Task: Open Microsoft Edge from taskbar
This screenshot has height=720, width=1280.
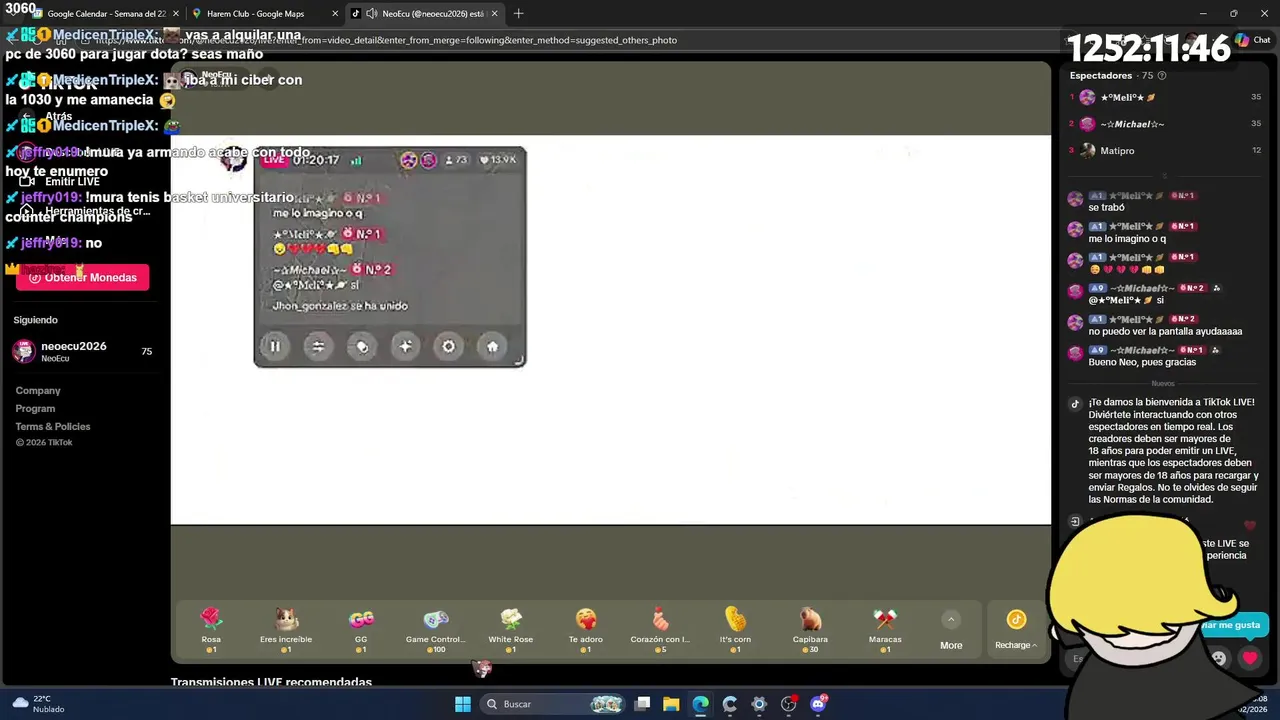Action: tap(700, 704)
